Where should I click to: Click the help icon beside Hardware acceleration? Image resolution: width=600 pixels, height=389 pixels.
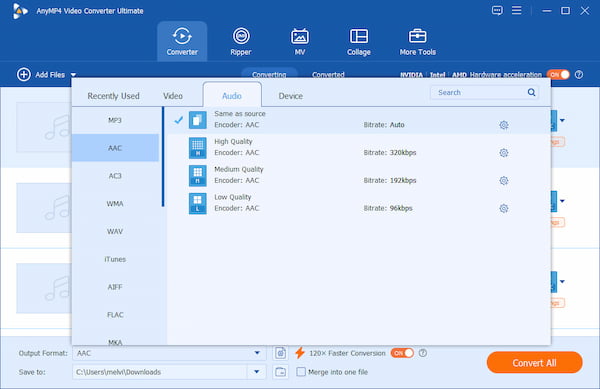pyautogui.click(x=579, y=75)
